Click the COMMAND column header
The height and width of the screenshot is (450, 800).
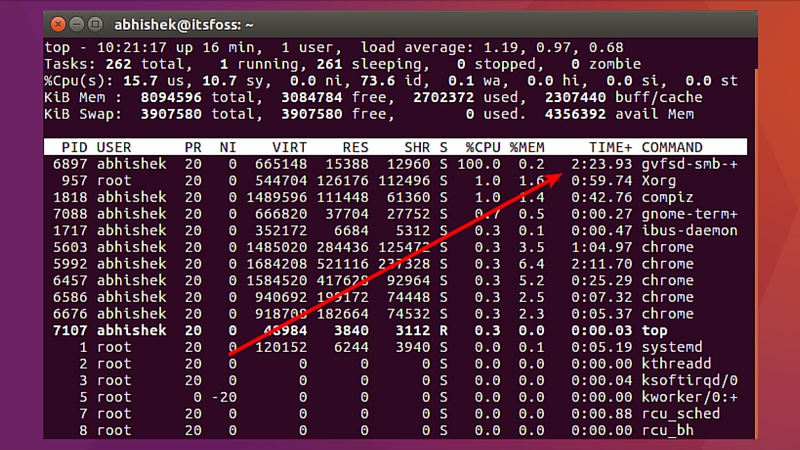coord(672,147)
